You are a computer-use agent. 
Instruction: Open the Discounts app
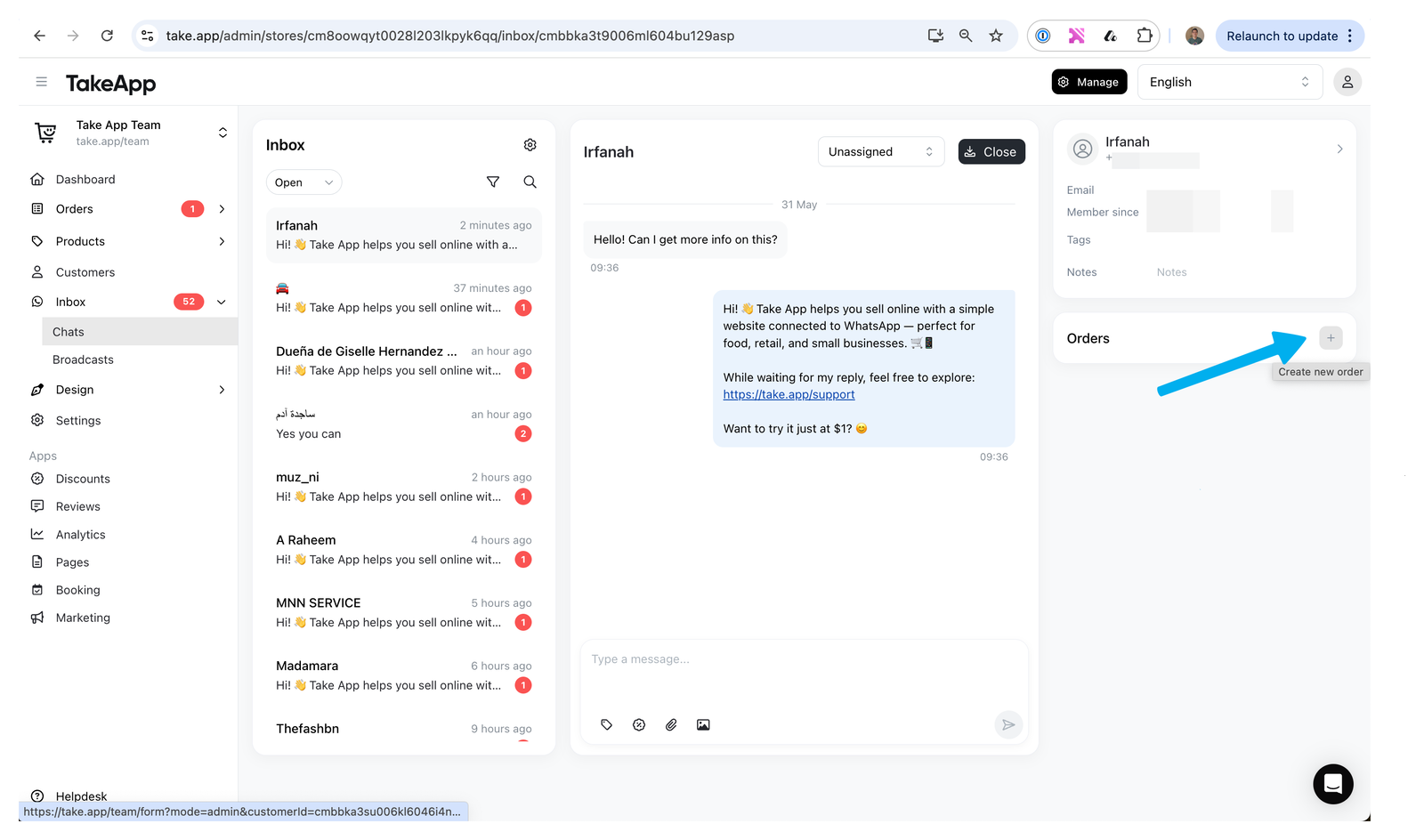pos(83,479)
